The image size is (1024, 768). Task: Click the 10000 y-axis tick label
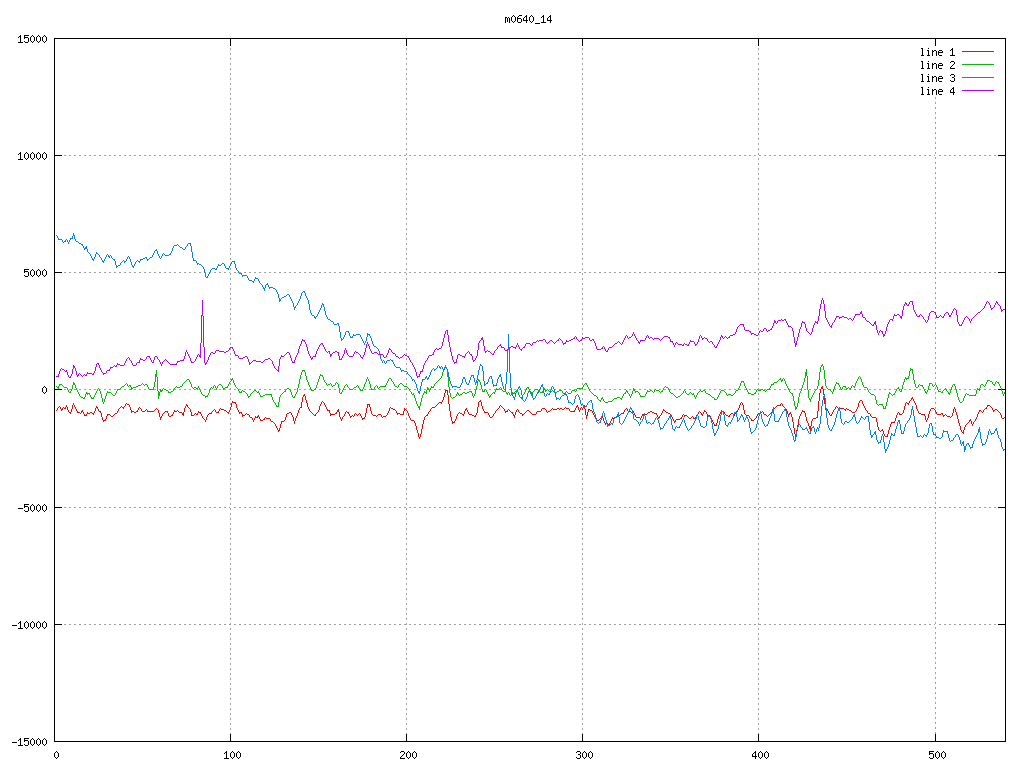click(32, 156)
